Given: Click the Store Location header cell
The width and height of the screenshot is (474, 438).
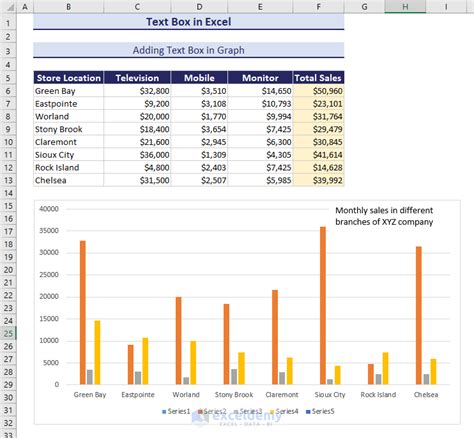Looking at the screenshot, I should point(69,78).
